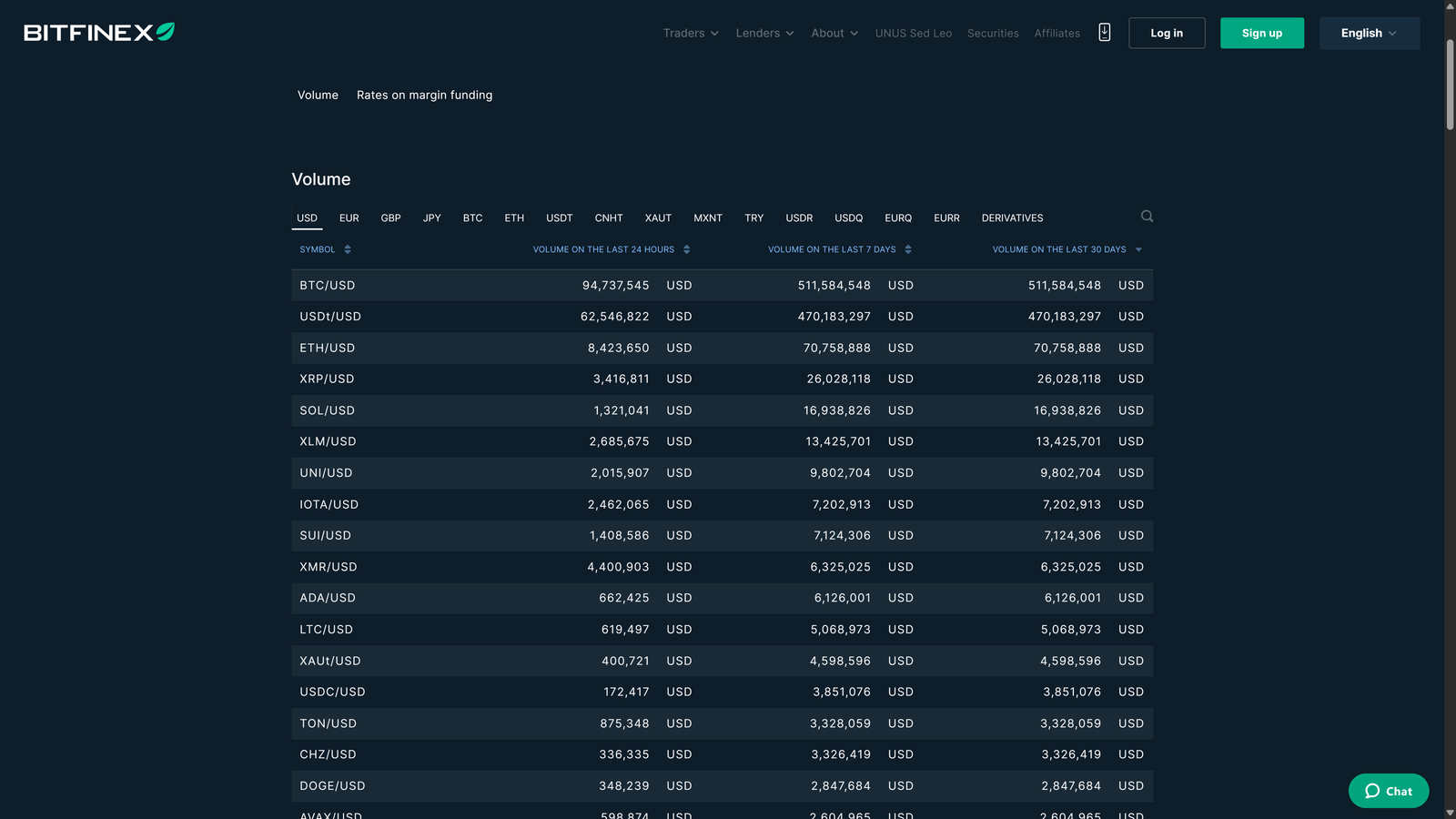Open Rates on margin funding

pyautogui.click(x=424, y=95)
